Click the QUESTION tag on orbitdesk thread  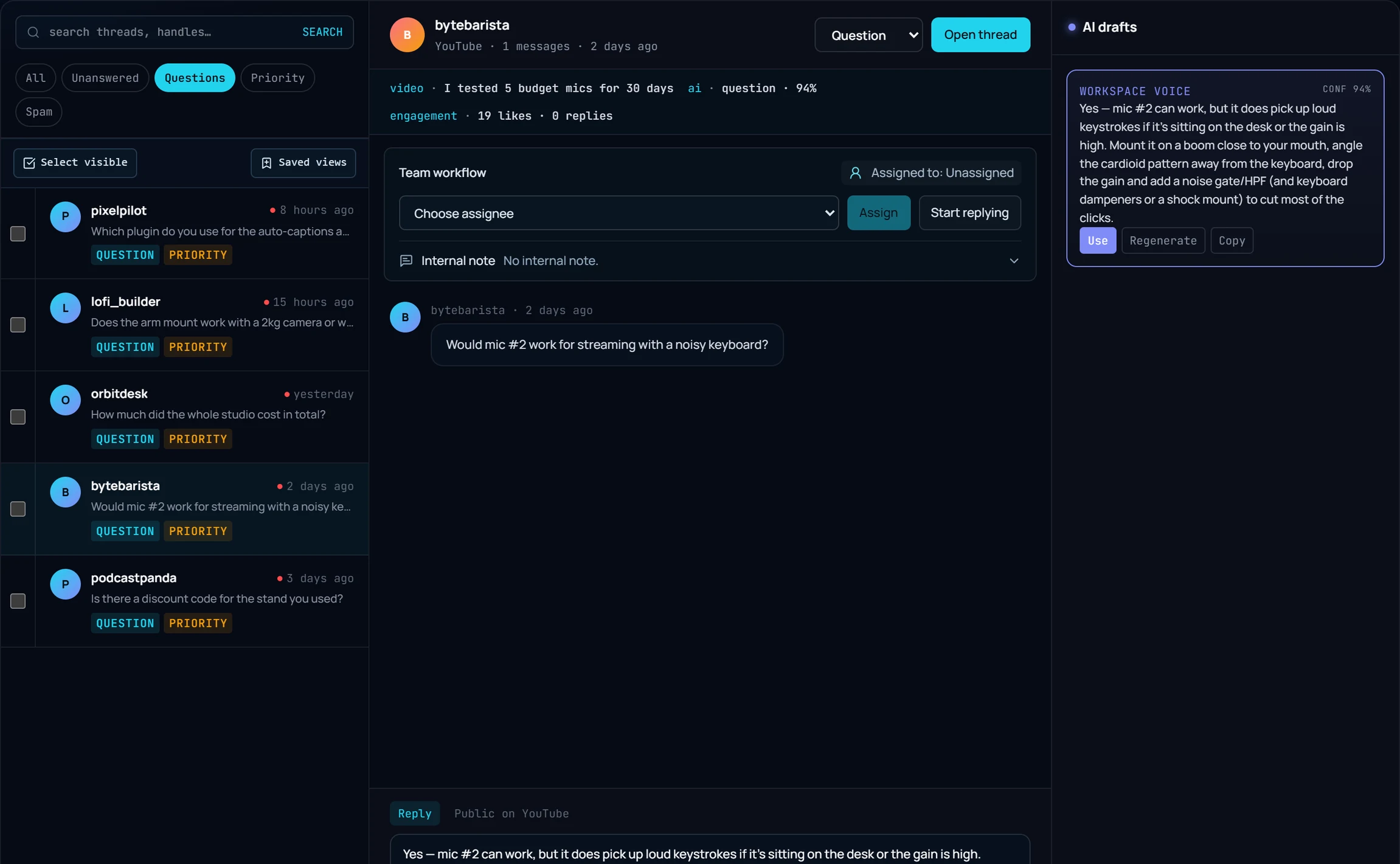125,439
